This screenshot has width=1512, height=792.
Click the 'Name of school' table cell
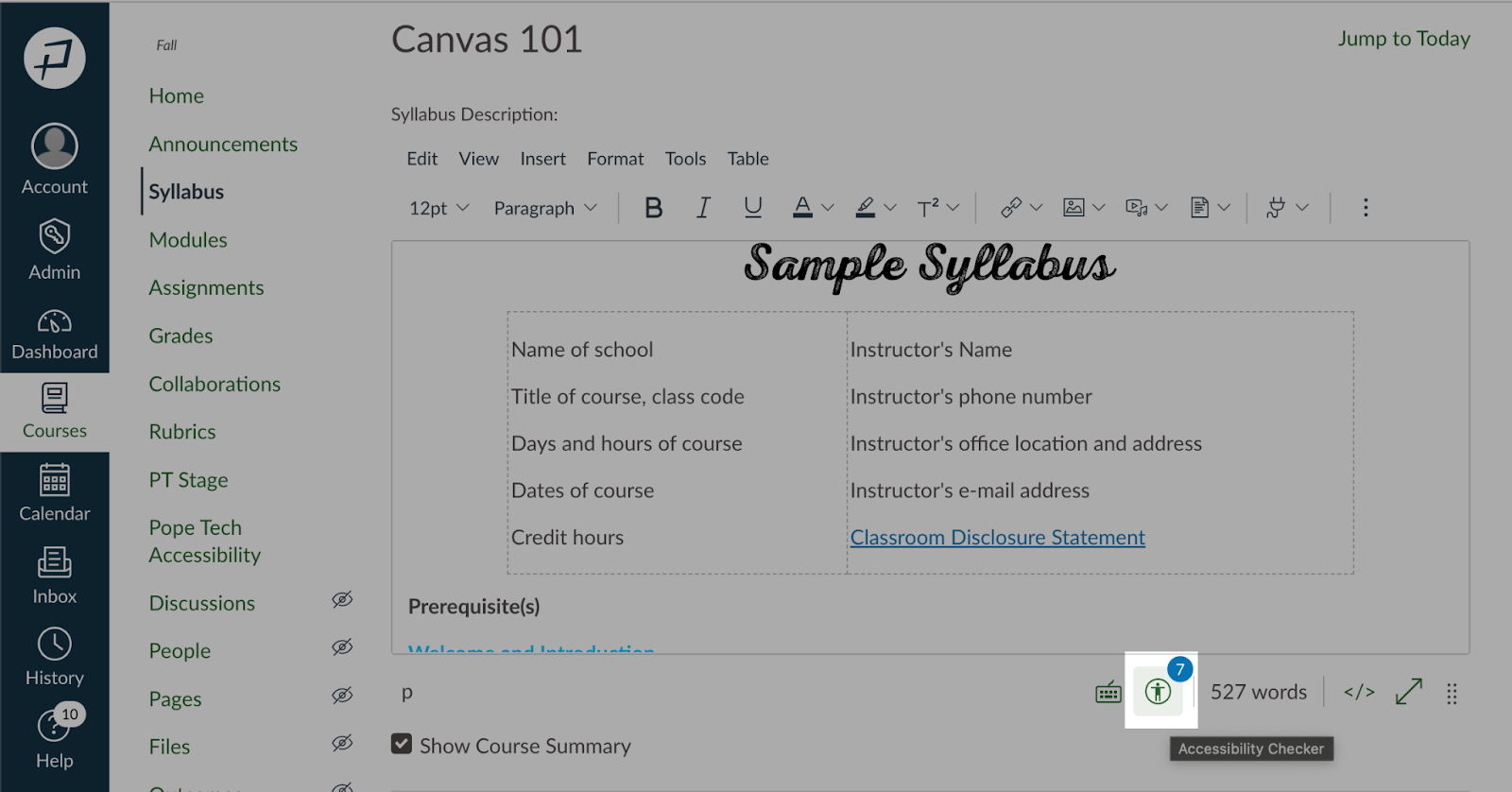tap(582, 350)
